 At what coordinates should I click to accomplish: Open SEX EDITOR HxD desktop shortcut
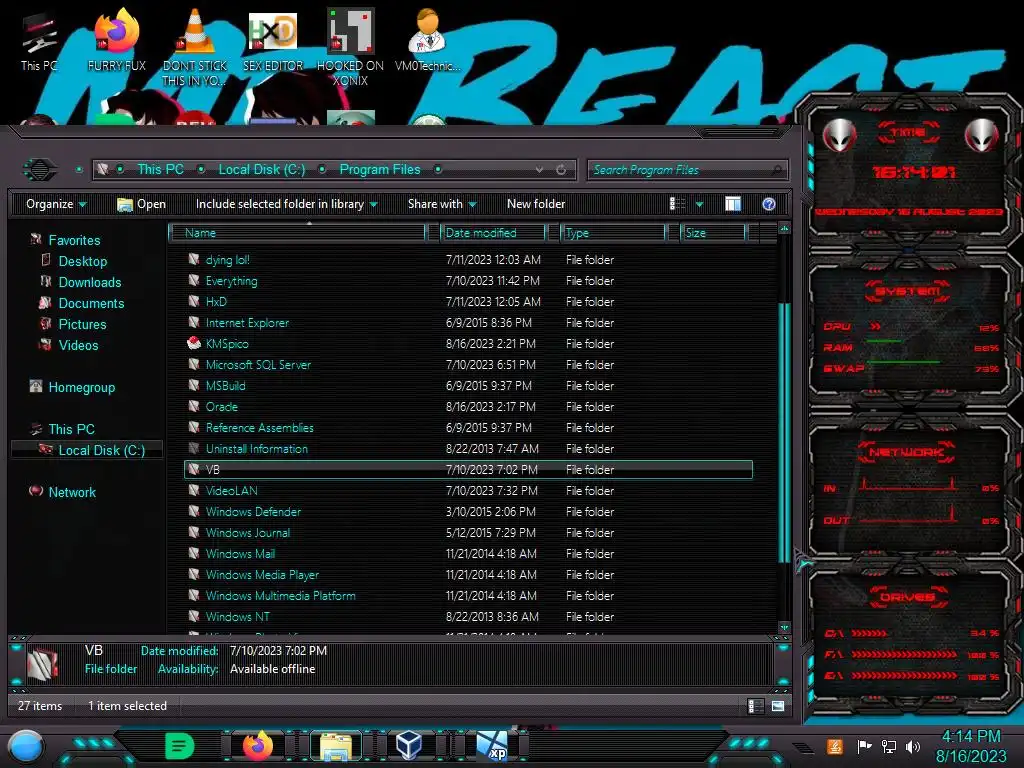(x=273, y=40)
